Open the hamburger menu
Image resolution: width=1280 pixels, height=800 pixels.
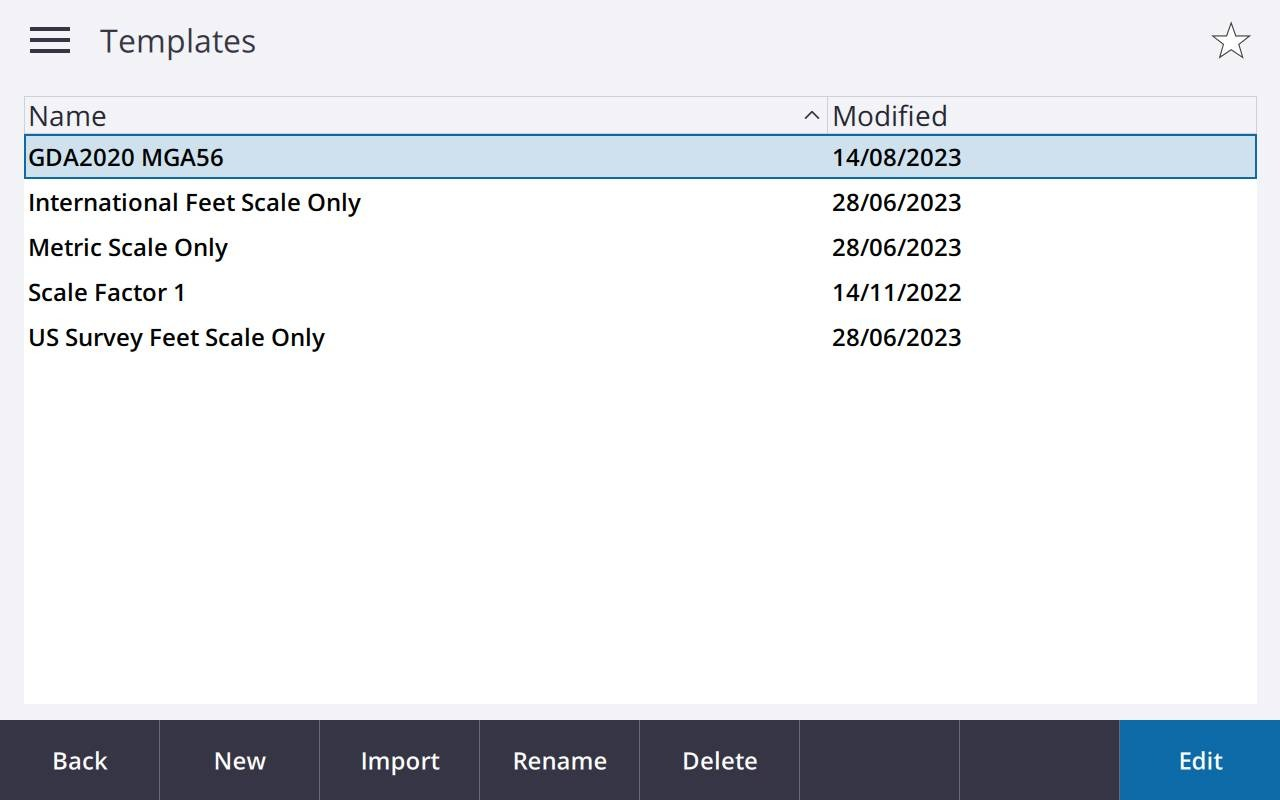(x=49, y=41)
